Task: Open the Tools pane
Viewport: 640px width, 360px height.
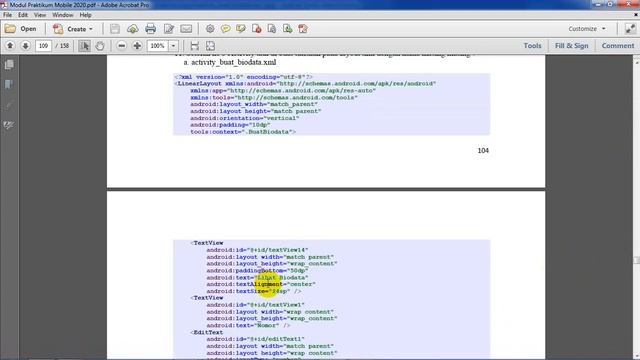Action: click(532, 46)
